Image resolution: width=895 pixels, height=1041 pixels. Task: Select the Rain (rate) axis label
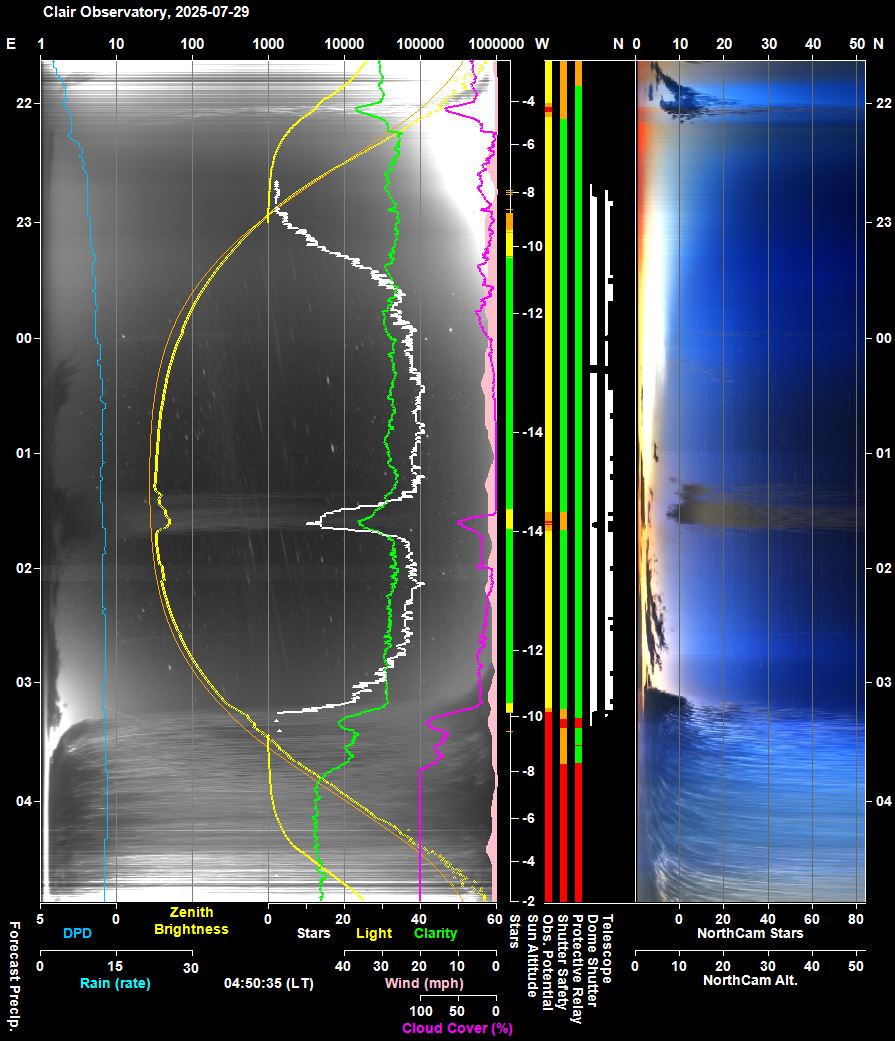(115, 983)
